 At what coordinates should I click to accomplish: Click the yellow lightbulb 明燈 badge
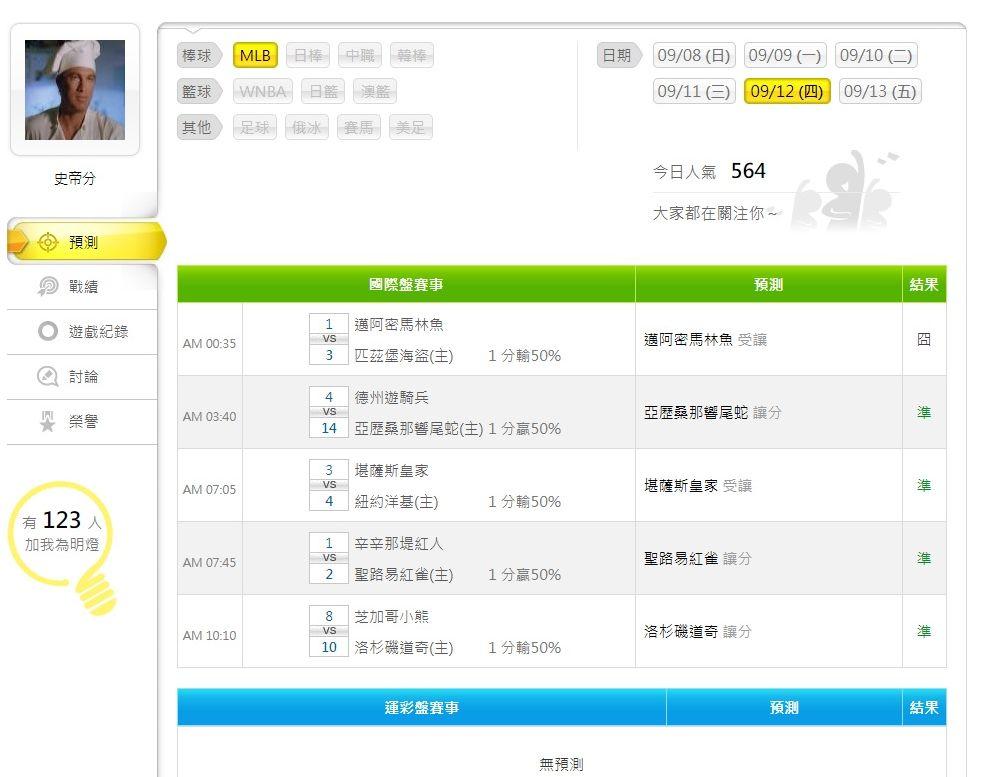[63, 547]
